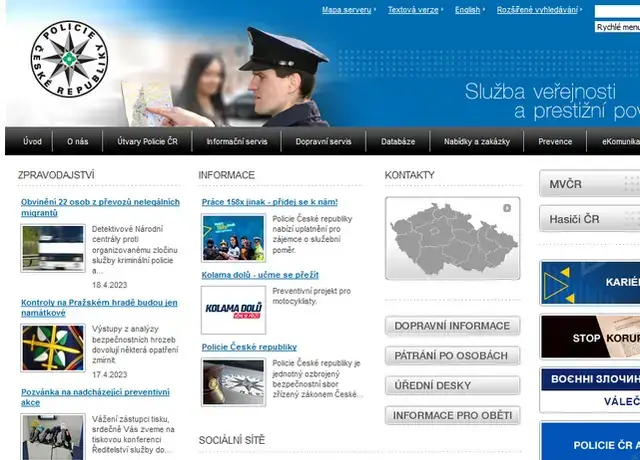Switch the site to English
Image resolution: width=640 pixels, height=460 pixels.
click(x=467, y=10)
